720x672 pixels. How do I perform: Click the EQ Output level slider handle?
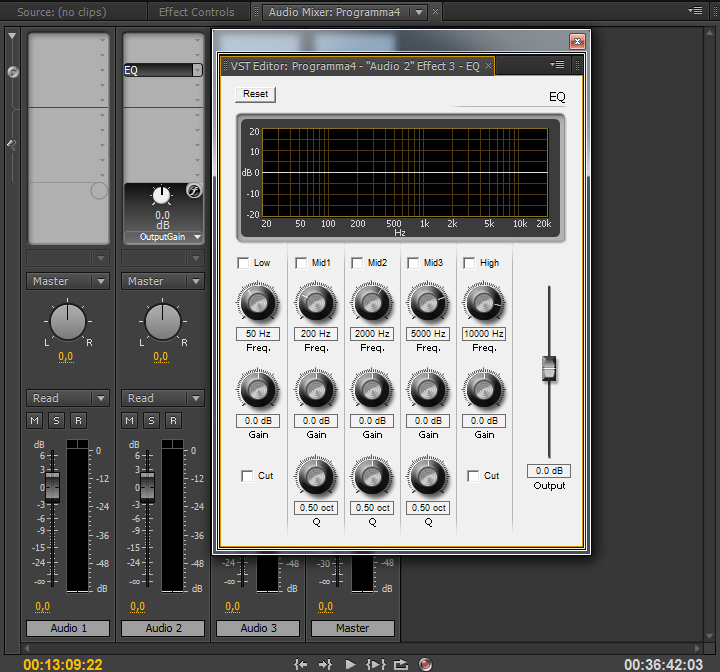[x=549, y=368]
